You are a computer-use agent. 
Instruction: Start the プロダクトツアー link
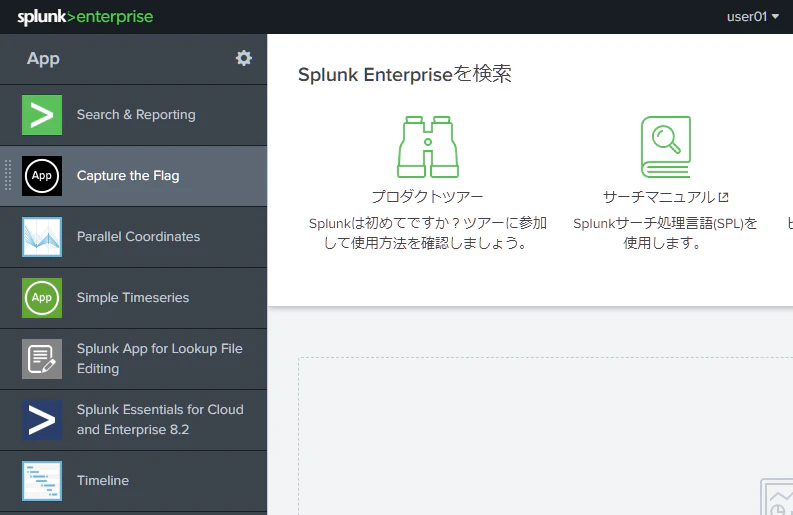pyautogui.click(x=428, y=196)
